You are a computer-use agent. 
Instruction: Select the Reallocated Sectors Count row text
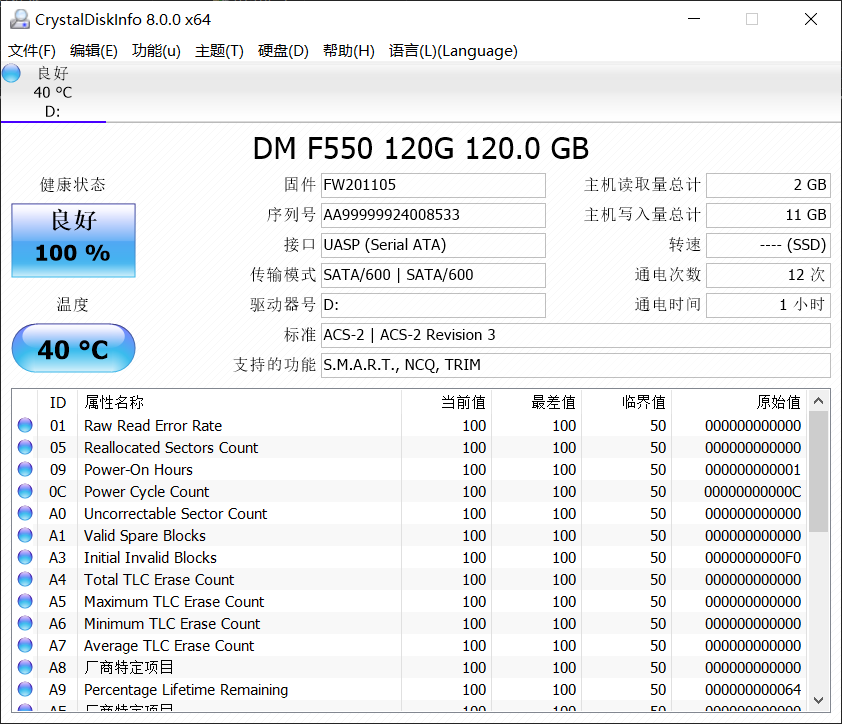pyautogui.click(x=171, y=448)
